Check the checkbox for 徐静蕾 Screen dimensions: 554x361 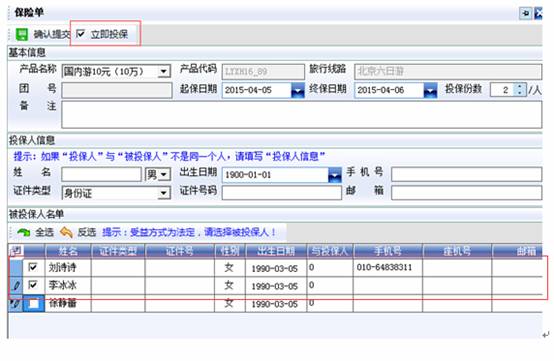(x=34, y=303)
